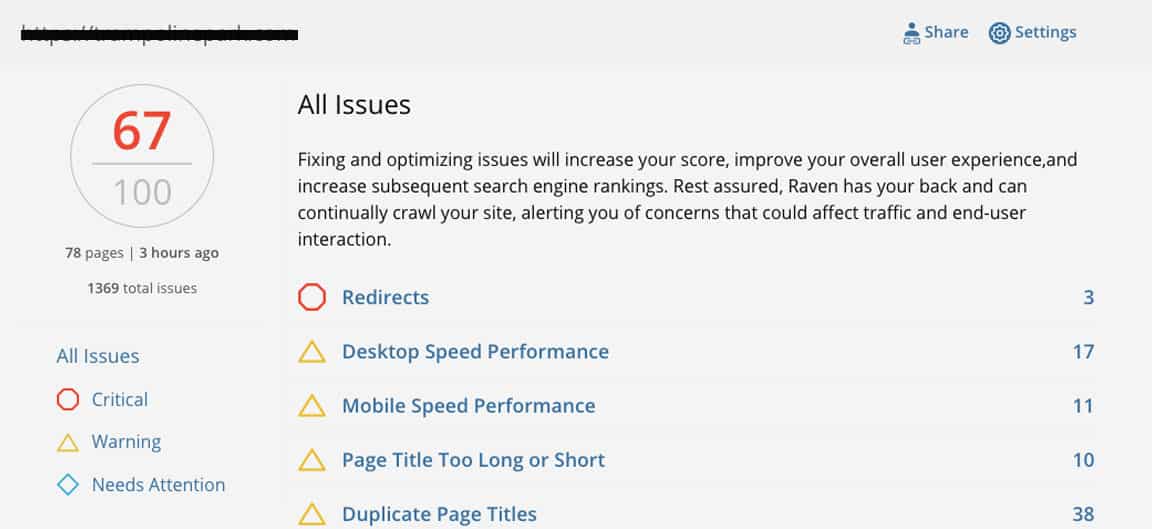
Task: Click the 1369 total issues text
Action: click(x=142, y=288)
